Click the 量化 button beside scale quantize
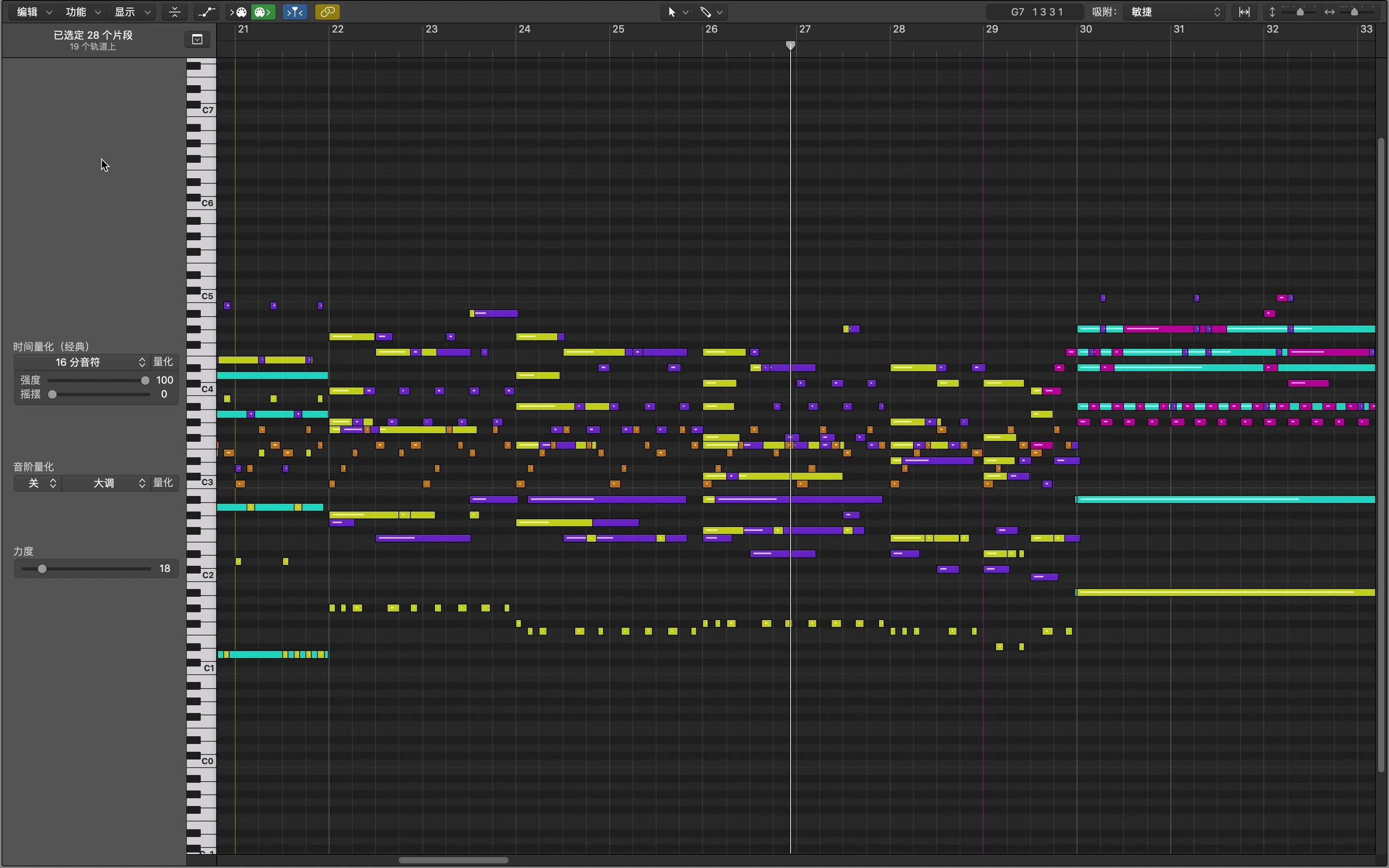The height and width of the screenshot is (868, 1389). click(x=163, y=483)
